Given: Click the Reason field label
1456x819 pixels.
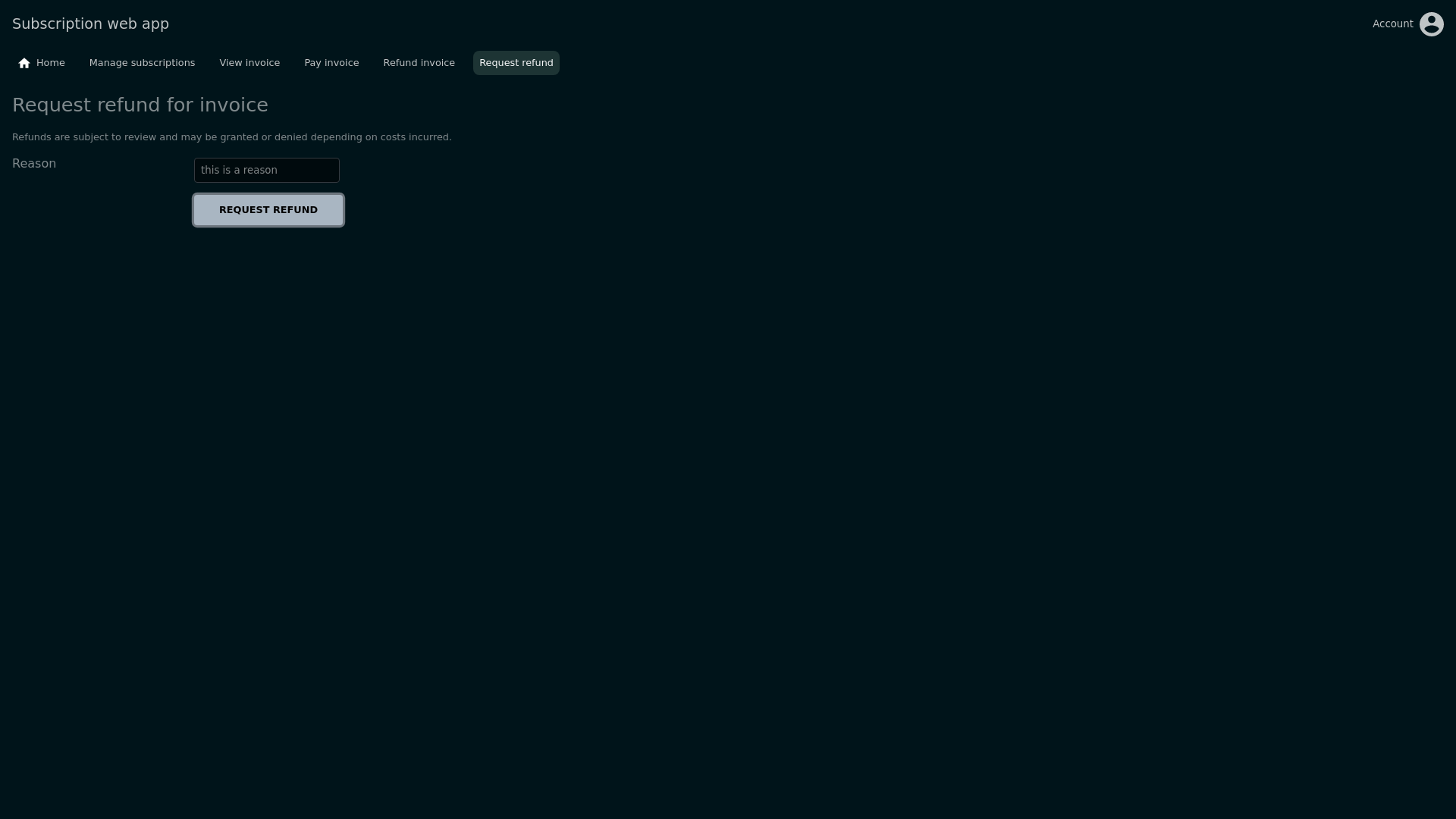Looking at the screenshot, I should (x=34, y=164).
